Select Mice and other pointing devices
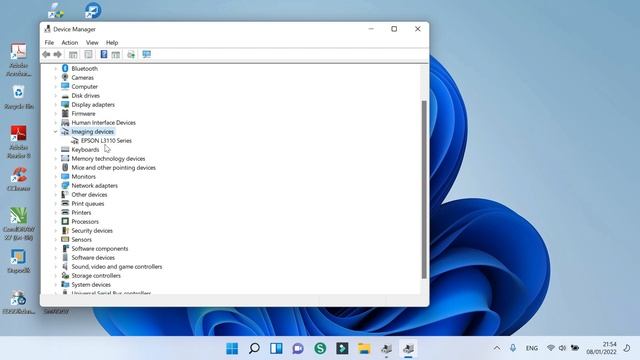Image resolution: width=640 pixels, height=360 pixels. pyautogui.click(x=113, y=168)
